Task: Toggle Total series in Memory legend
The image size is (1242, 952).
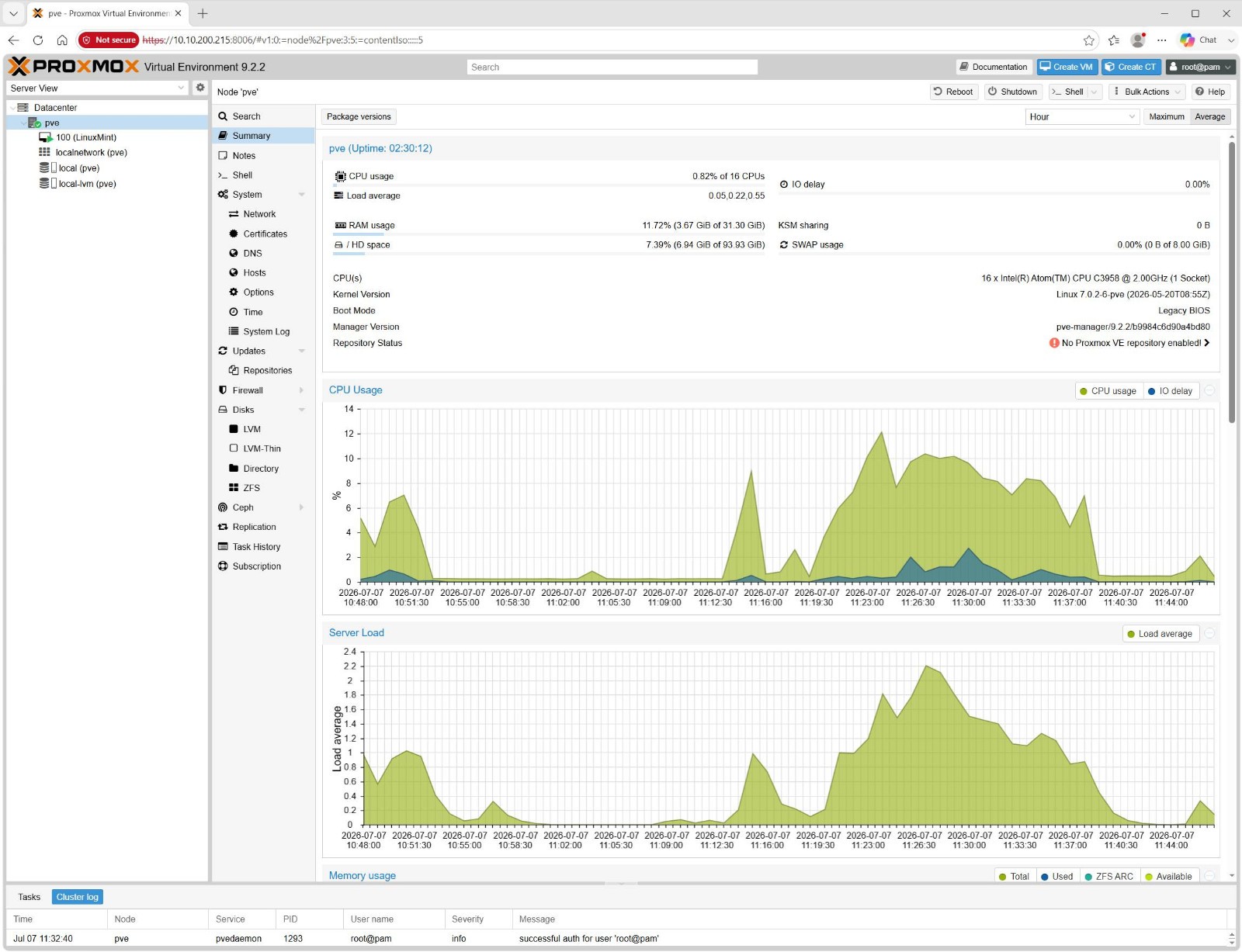Action: [x=1014, y=877]
